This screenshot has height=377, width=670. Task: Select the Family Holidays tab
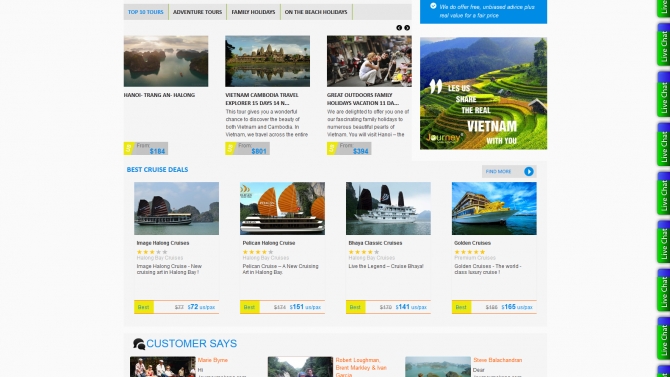(x=253, y=12)
